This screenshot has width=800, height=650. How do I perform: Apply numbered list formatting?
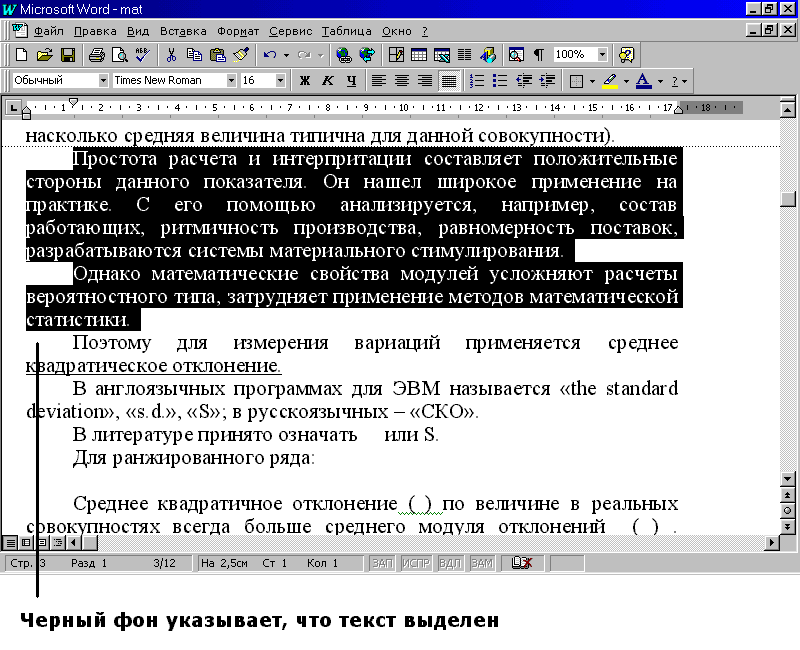[477, 81]
